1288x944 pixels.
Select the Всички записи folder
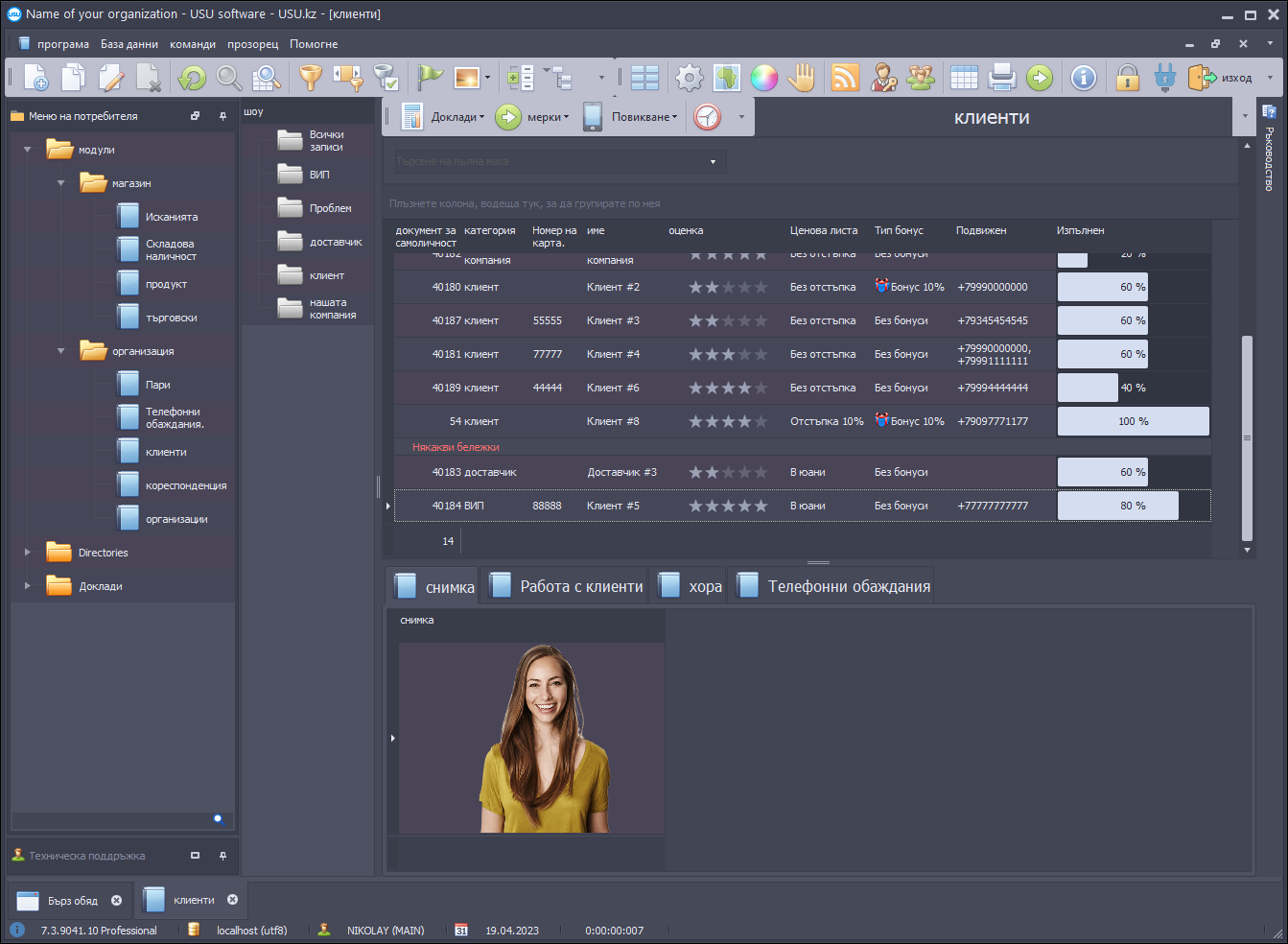(x=311, y=141)
